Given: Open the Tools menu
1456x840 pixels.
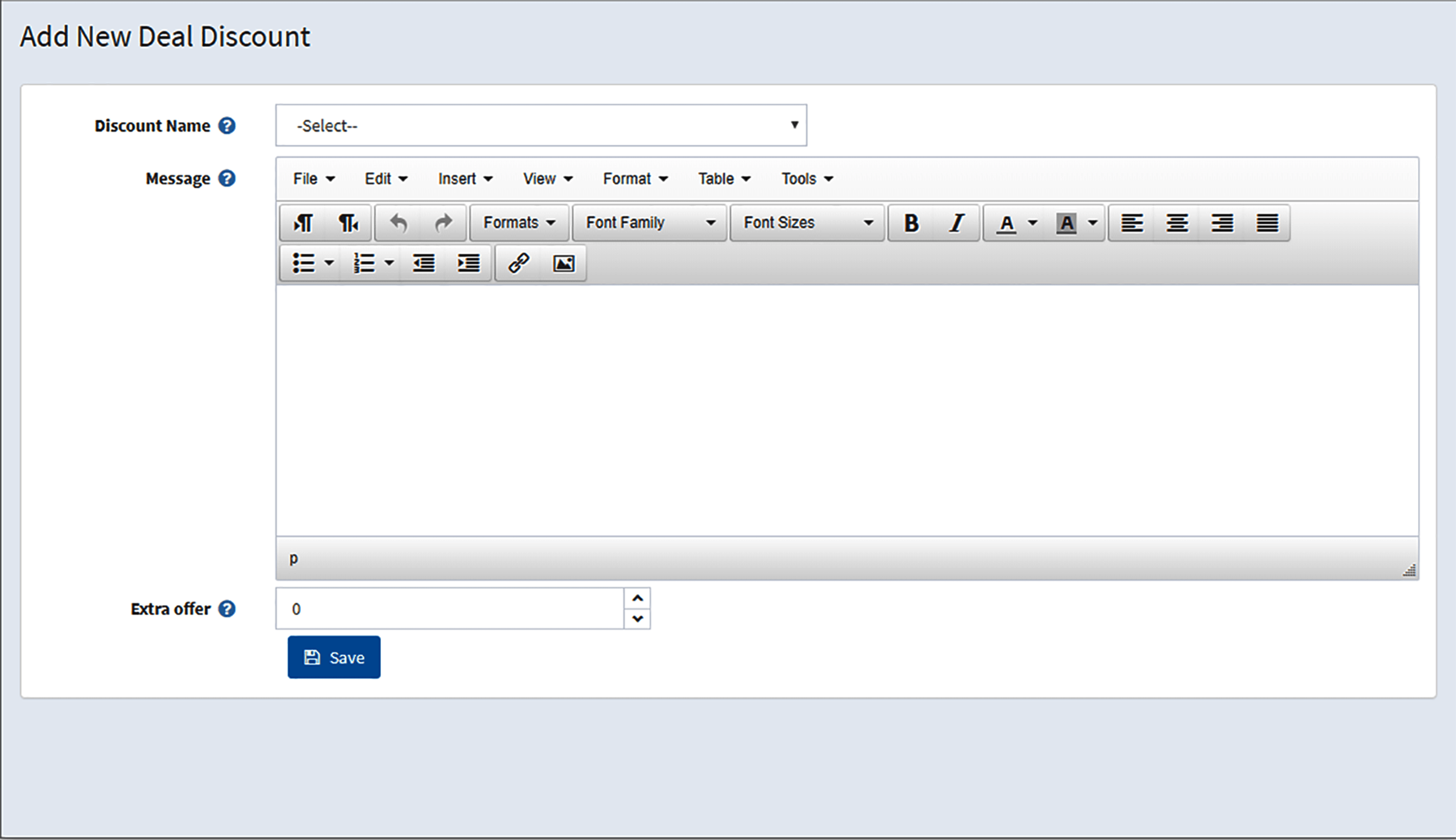Looking at the screenshot, I should [x=807, y=179].
